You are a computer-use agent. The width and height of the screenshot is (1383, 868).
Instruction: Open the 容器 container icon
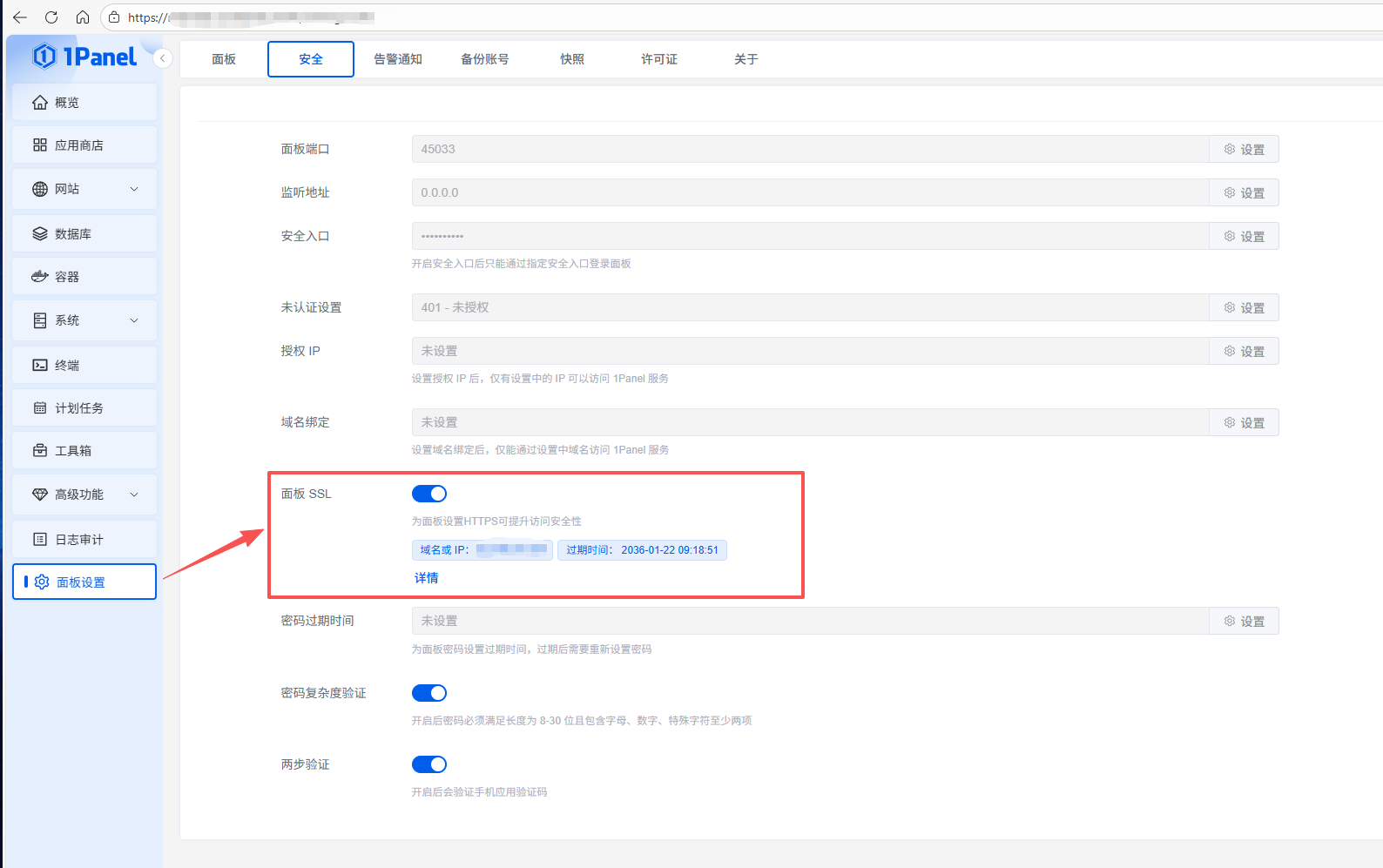pos(40,277)
